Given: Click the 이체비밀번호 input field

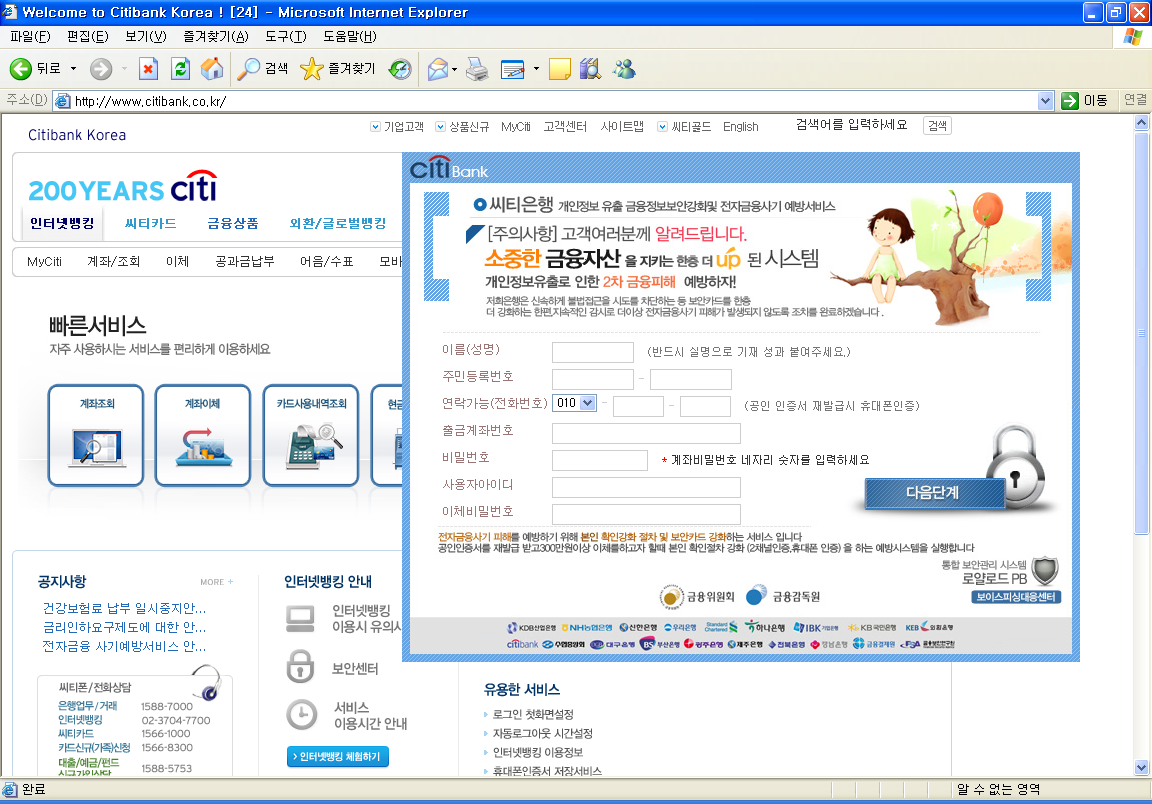Looking at the screenshot, I should pos(647,514).
